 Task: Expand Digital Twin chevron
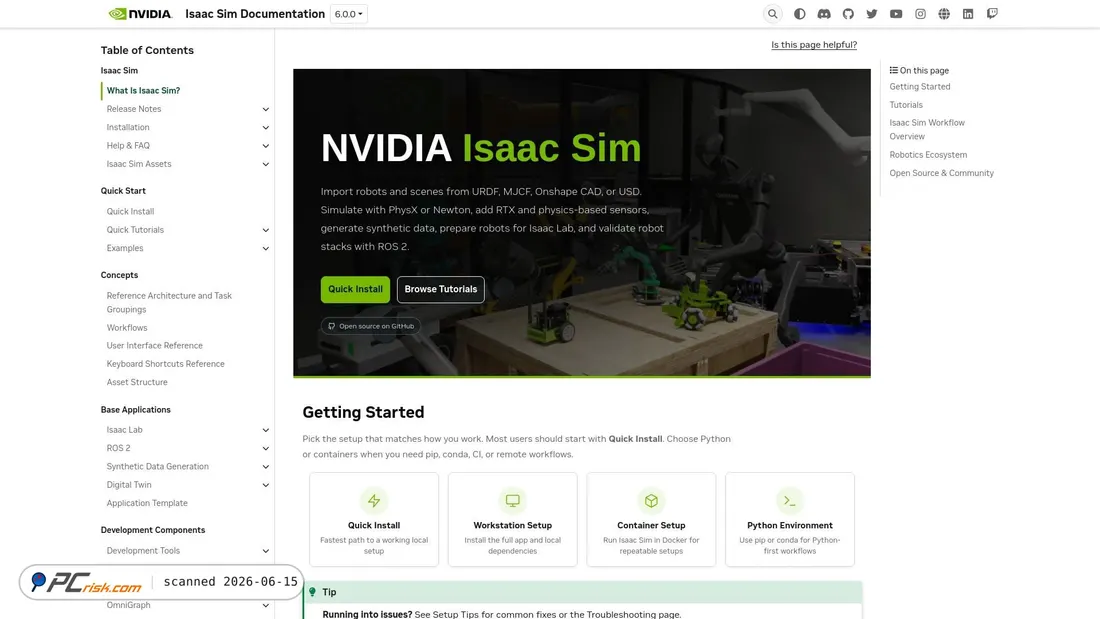pos(266,484)
